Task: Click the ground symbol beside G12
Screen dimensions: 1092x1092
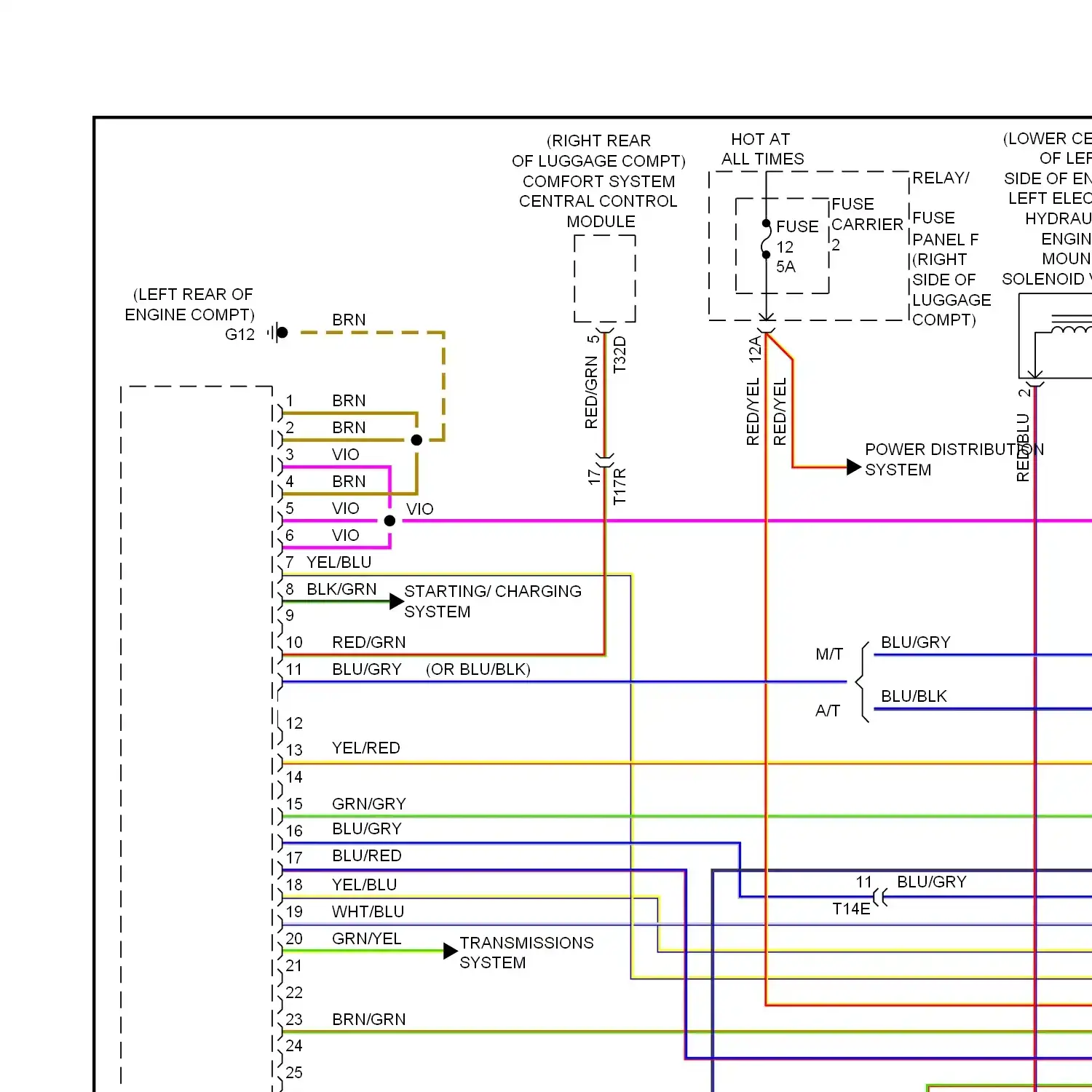Action: pyautogui.click(x=277, y=333)
